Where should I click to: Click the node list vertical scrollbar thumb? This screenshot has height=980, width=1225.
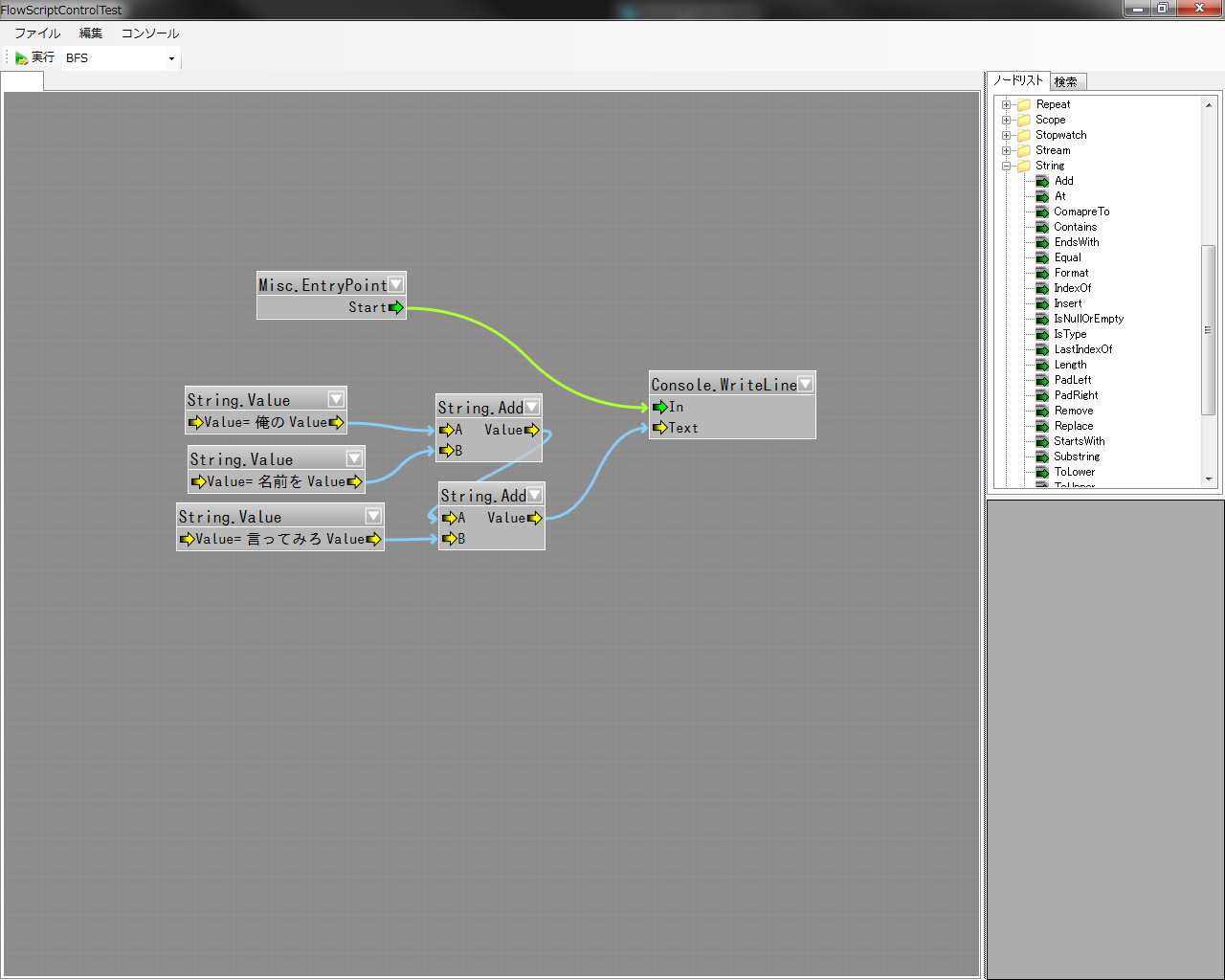[x=1208, y=330]
